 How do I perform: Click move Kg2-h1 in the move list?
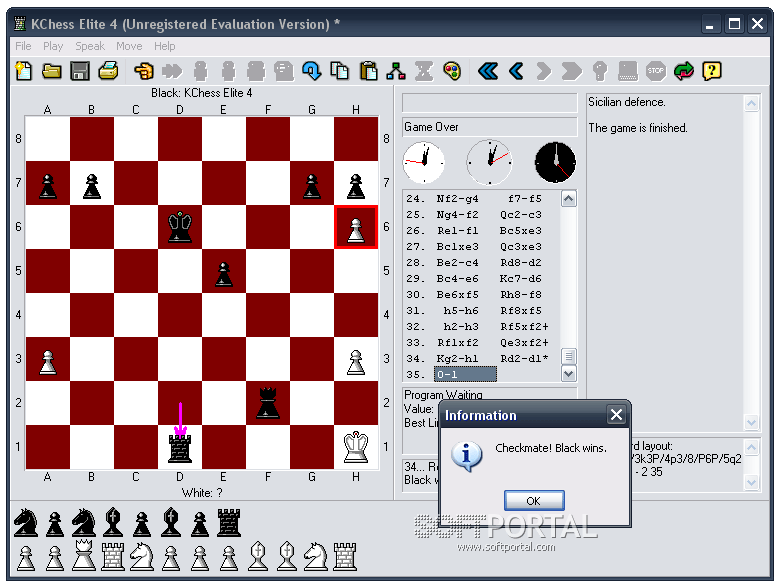(x=457, y=358)
